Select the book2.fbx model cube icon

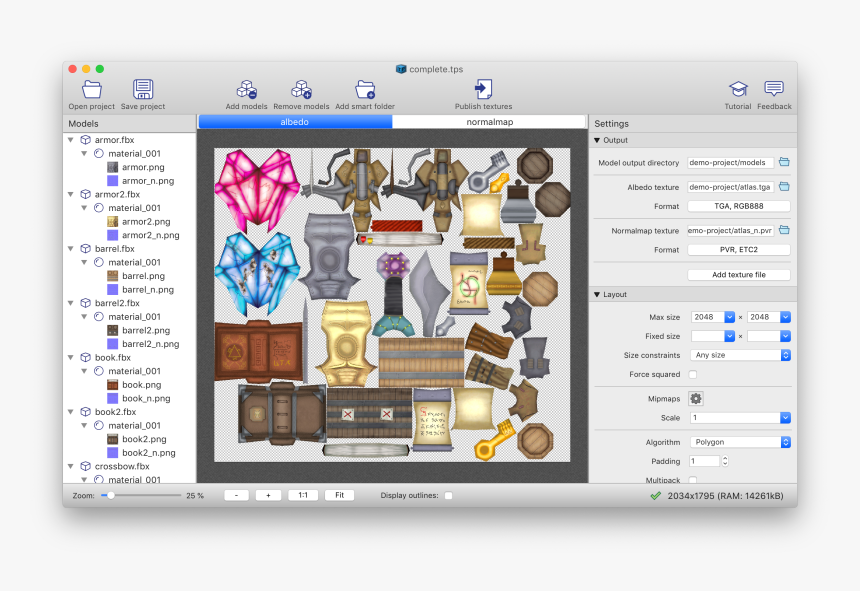click(86, 412)
